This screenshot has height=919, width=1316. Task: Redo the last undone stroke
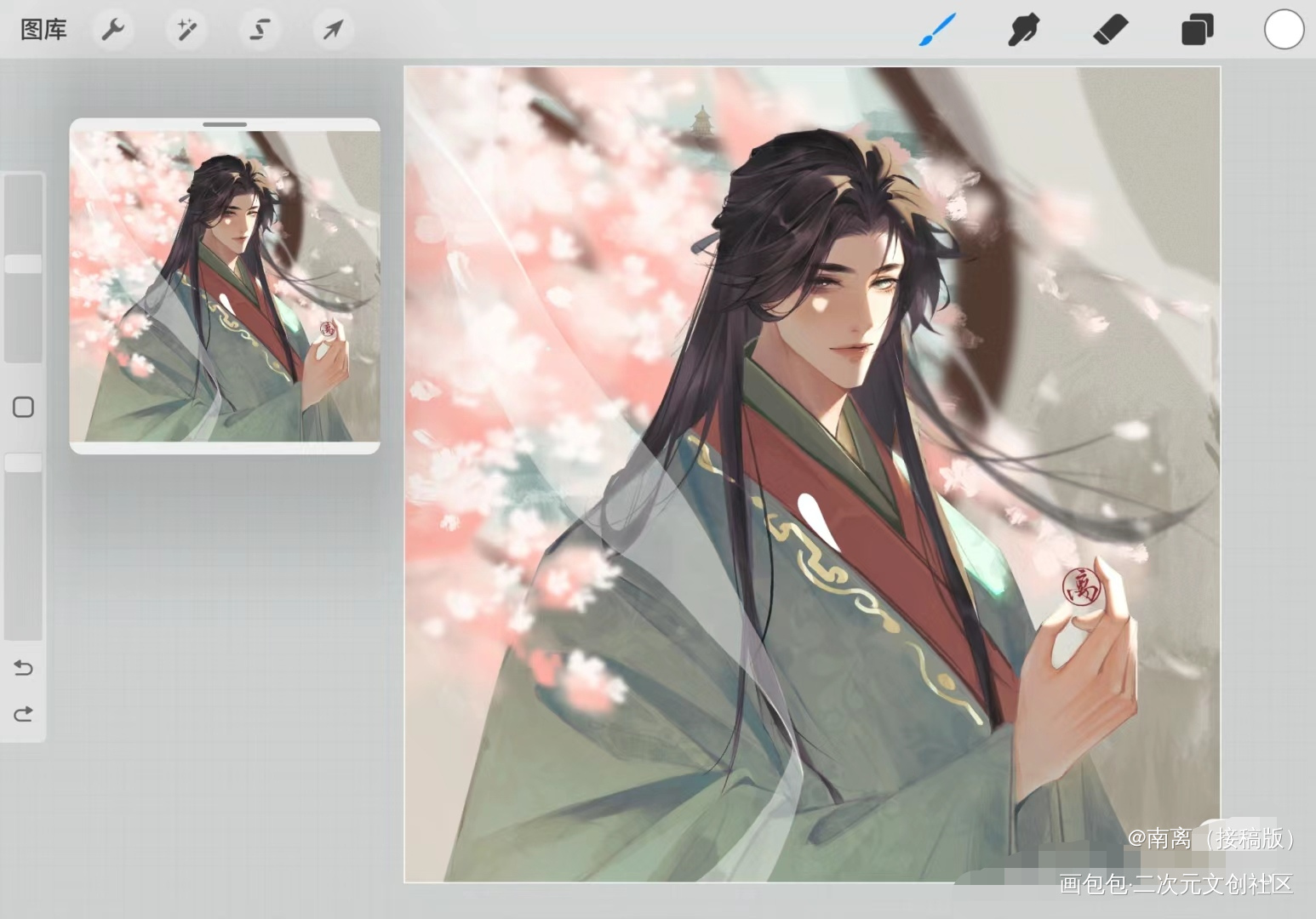click(x=24, y=713)
